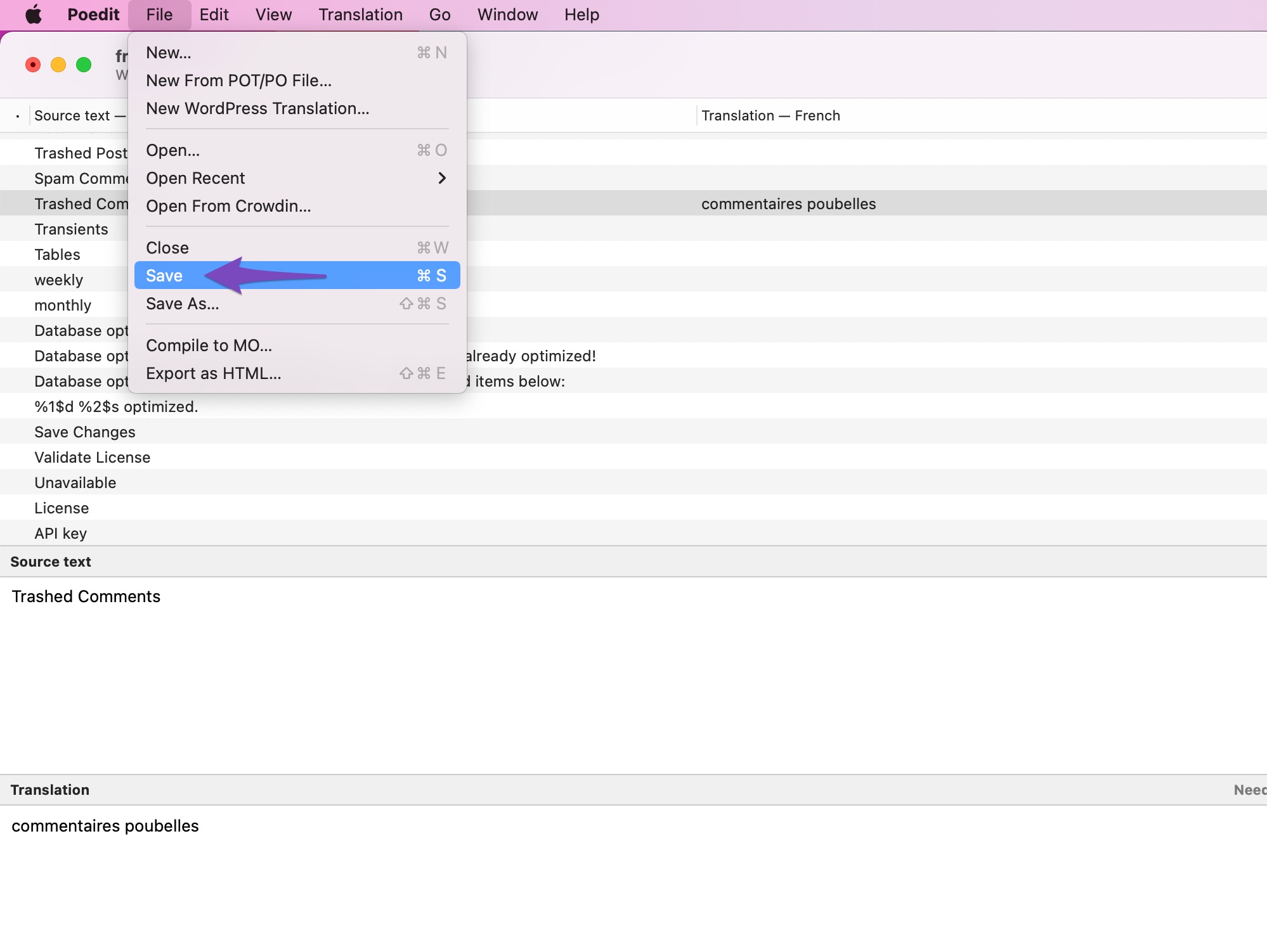Select the Poedit application menu
1267x952 pixels.
[92, 14]
